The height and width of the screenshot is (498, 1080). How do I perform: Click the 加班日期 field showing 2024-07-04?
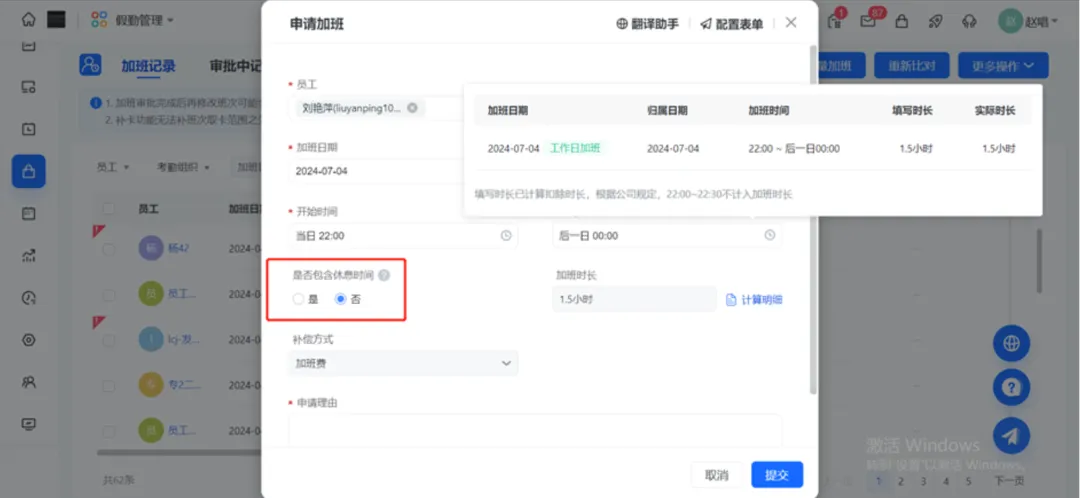point(377,172)
